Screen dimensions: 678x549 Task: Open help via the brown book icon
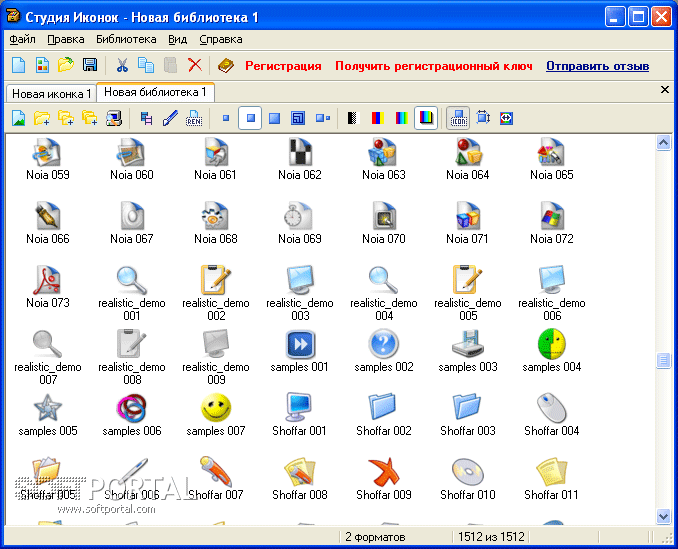tap(226, 66)
